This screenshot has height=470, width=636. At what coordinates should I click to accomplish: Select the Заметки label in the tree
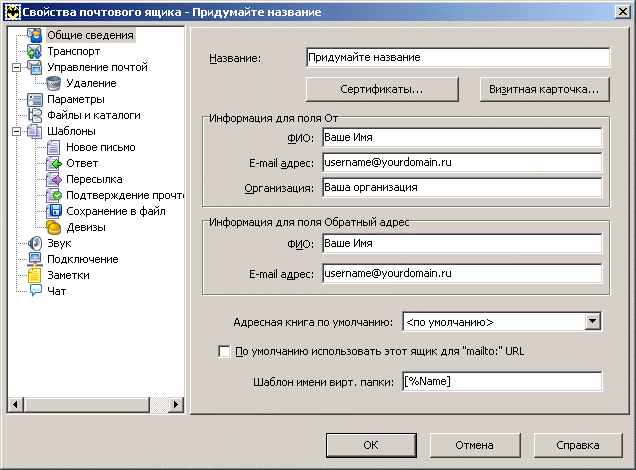[x=68, y=275]
